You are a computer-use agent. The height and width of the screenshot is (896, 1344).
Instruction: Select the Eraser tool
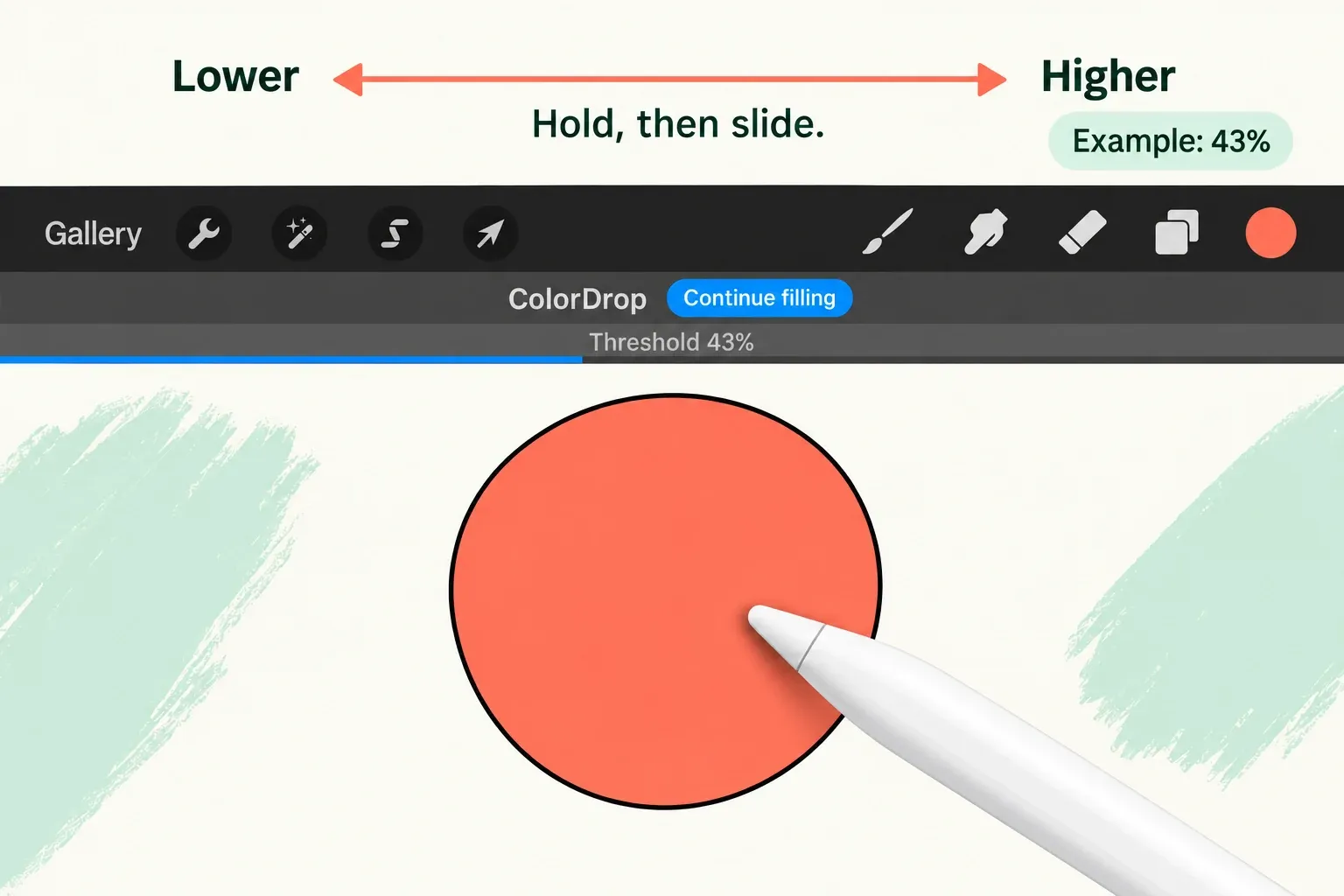(1082, 233)
